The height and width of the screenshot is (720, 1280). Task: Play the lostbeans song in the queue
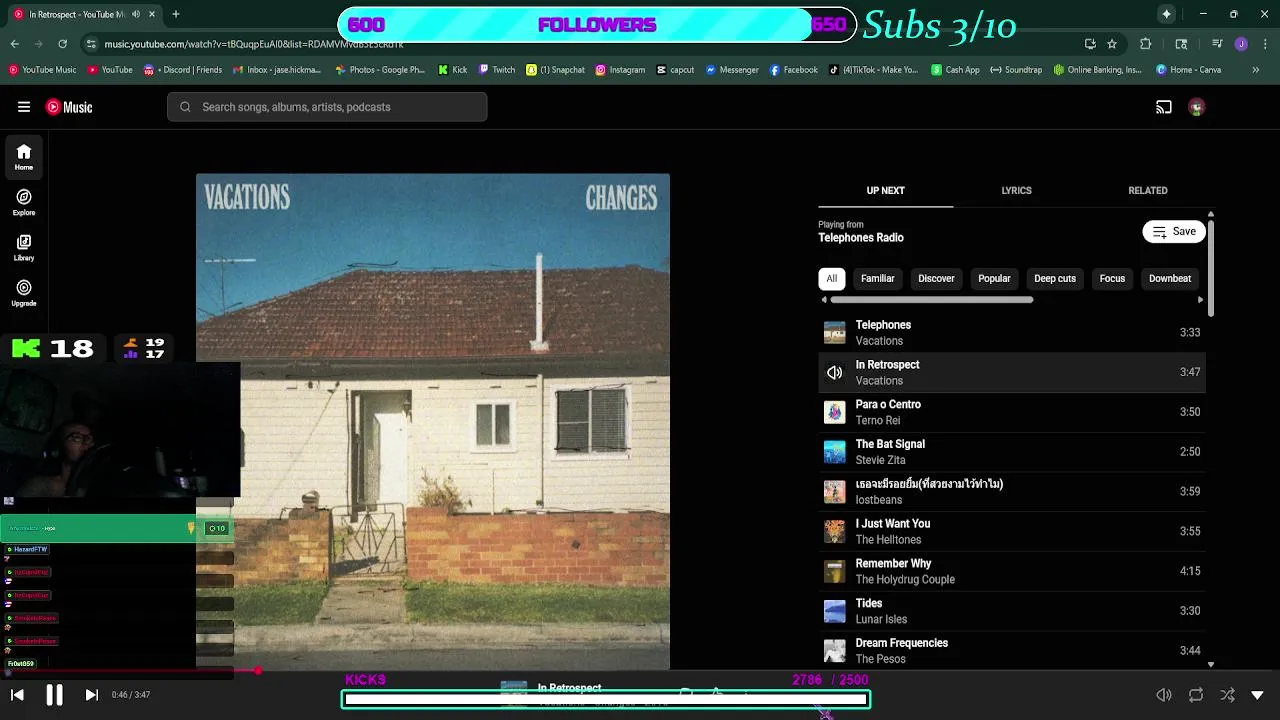tap(1012, 491)
